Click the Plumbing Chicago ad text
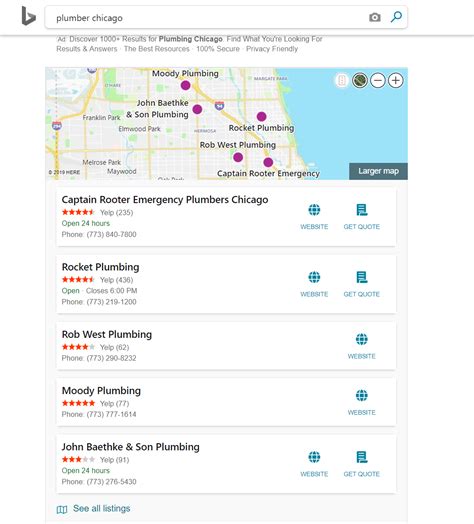The height and width of the screenshot is (524, 474). tap(191, 39)
